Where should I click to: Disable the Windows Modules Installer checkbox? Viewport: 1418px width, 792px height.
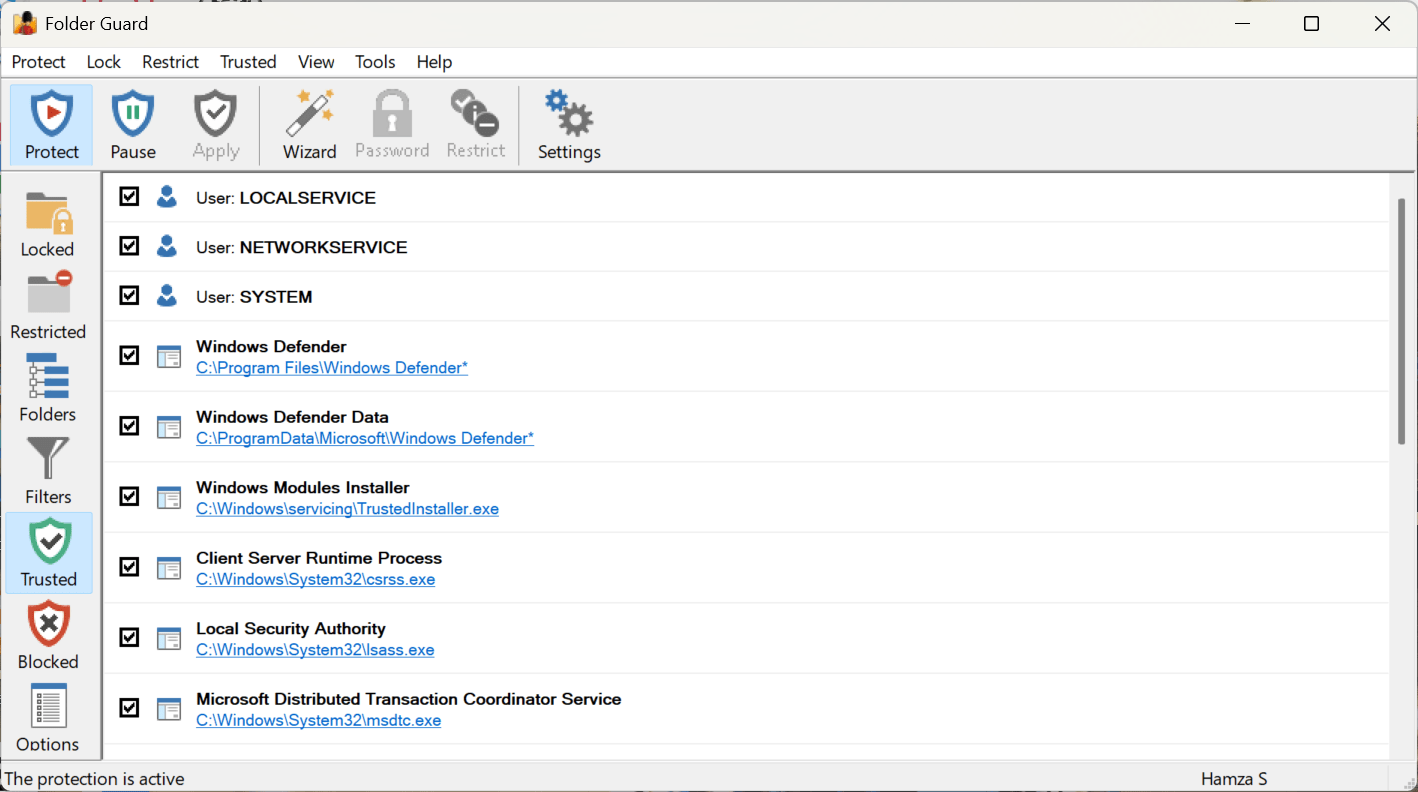click(129, 496)
